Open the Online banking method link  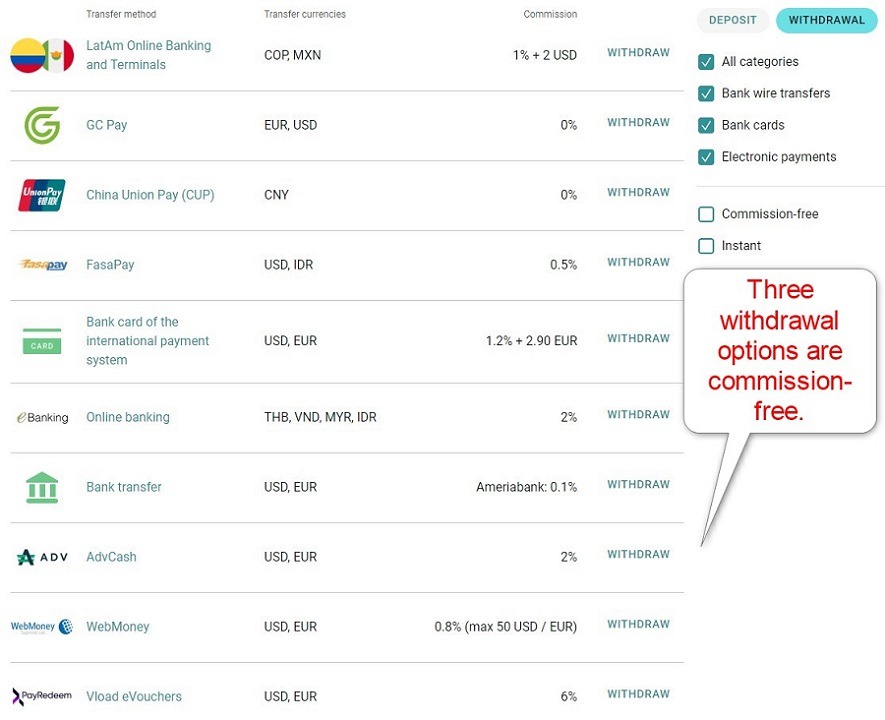coord(128,417)
